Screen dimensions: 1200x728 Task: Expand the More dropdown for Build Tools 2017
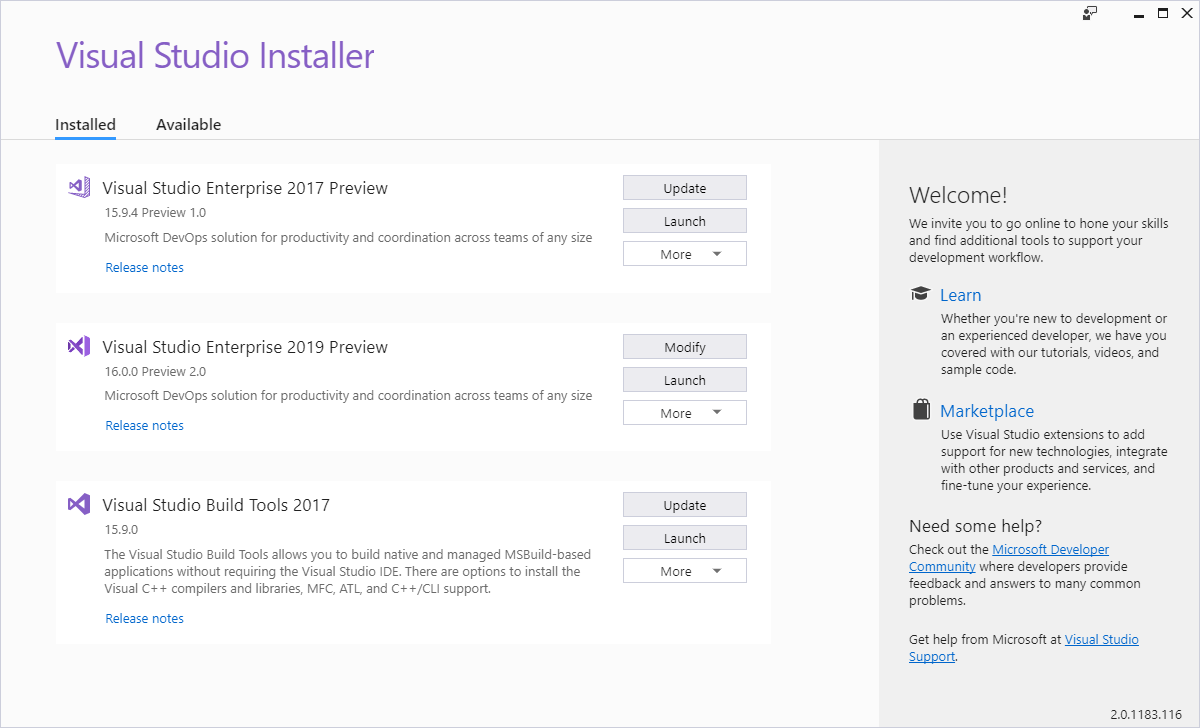684,570
